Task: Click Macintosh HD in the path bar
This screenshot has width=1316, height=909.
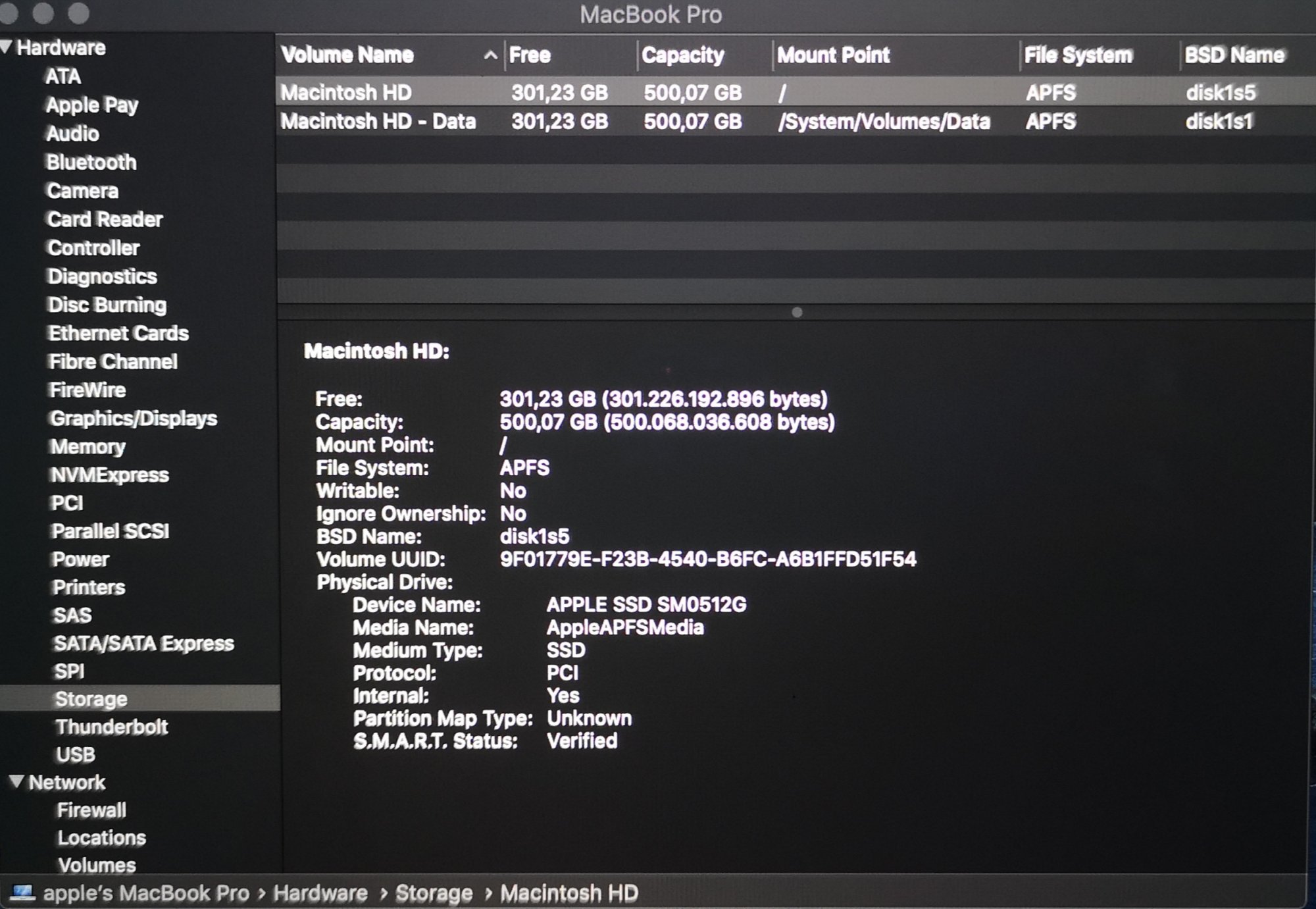Action: [569, 893]
